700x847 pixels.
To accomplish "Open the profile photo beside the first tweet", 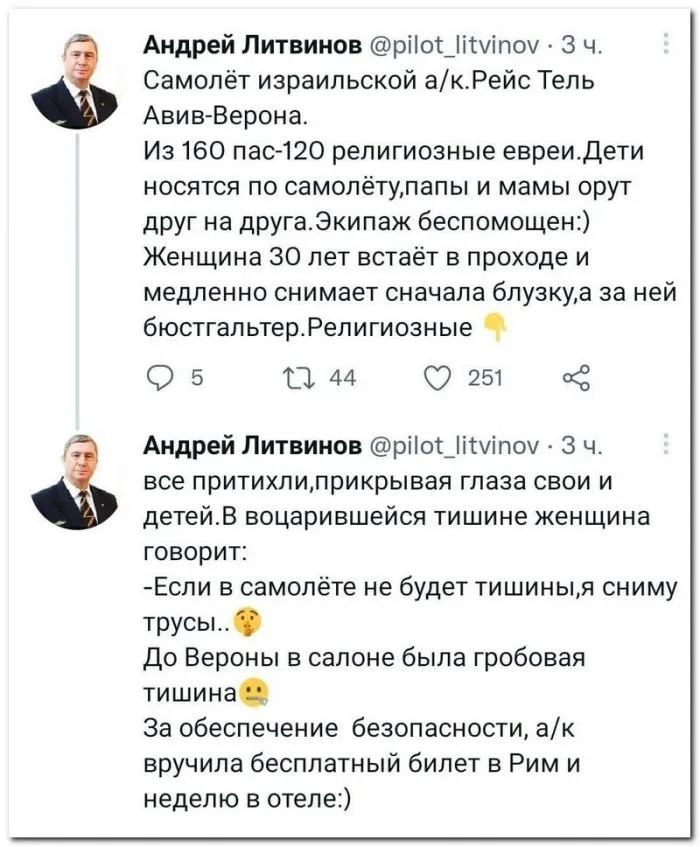I will (x=75, y=80).
